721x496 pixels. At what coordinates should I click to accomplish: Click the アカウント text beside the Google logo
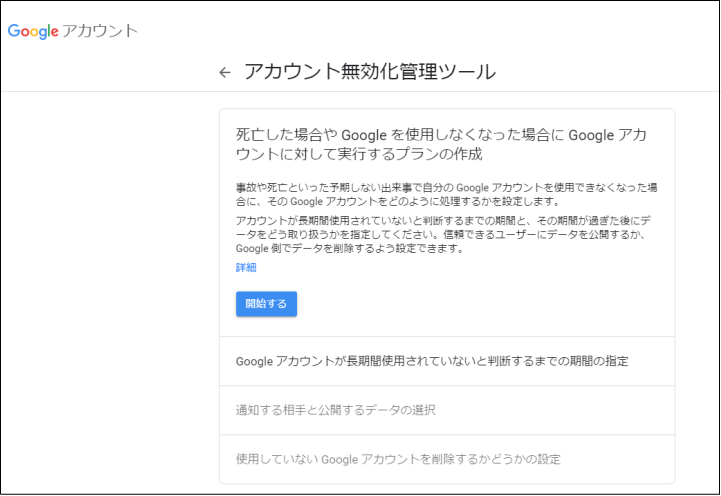pos(99,31)
